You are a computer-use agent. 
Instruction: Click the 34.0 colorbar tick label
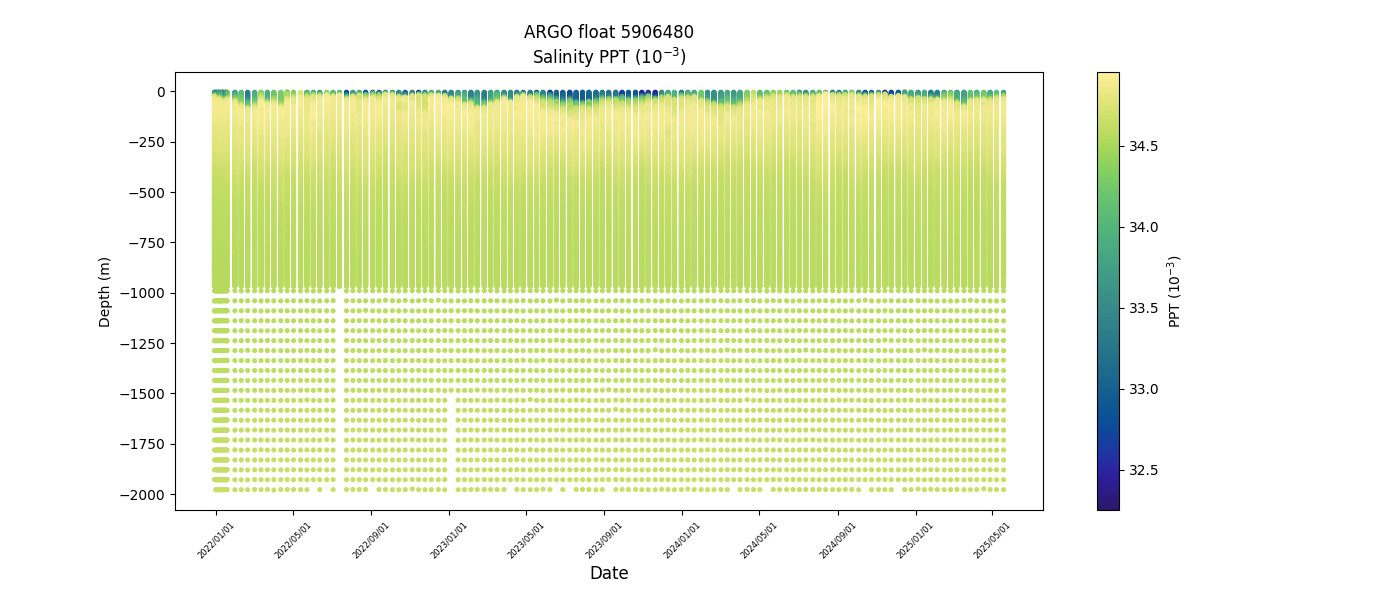pyautogui.click(x=1144, y=227)
